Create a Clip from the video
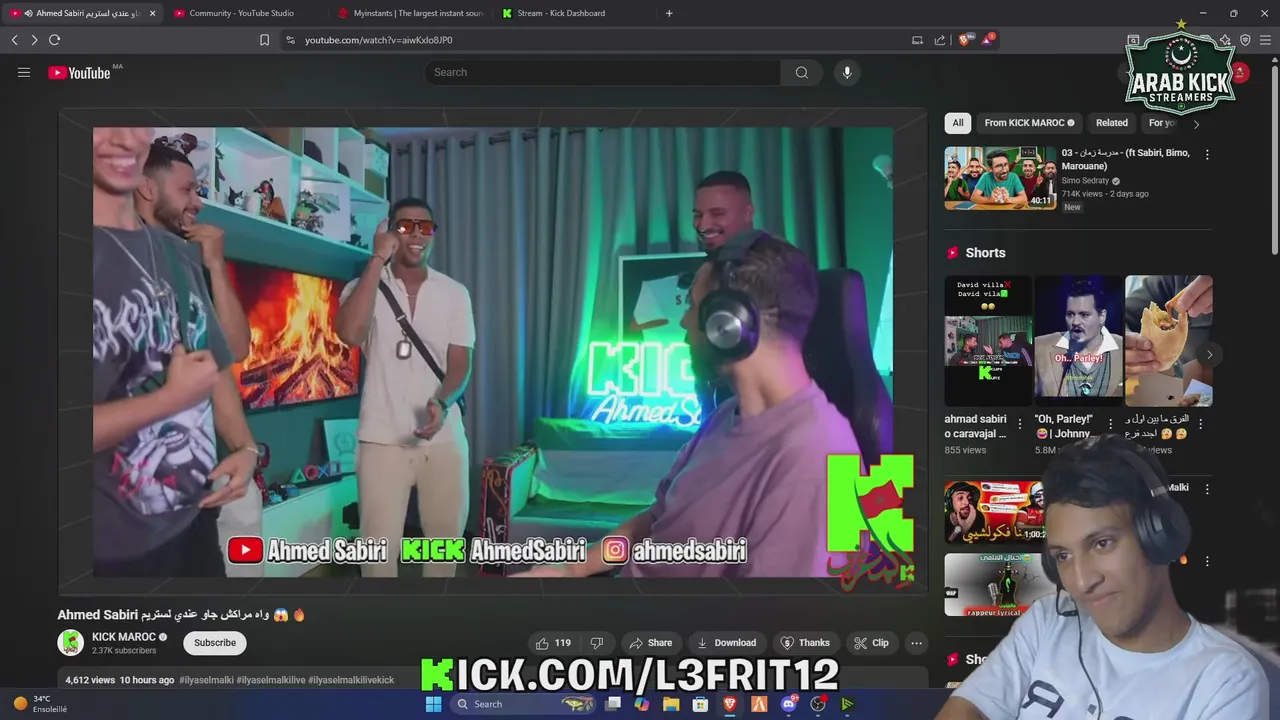Screen dimensions: 1280x720 coord(871,643)
